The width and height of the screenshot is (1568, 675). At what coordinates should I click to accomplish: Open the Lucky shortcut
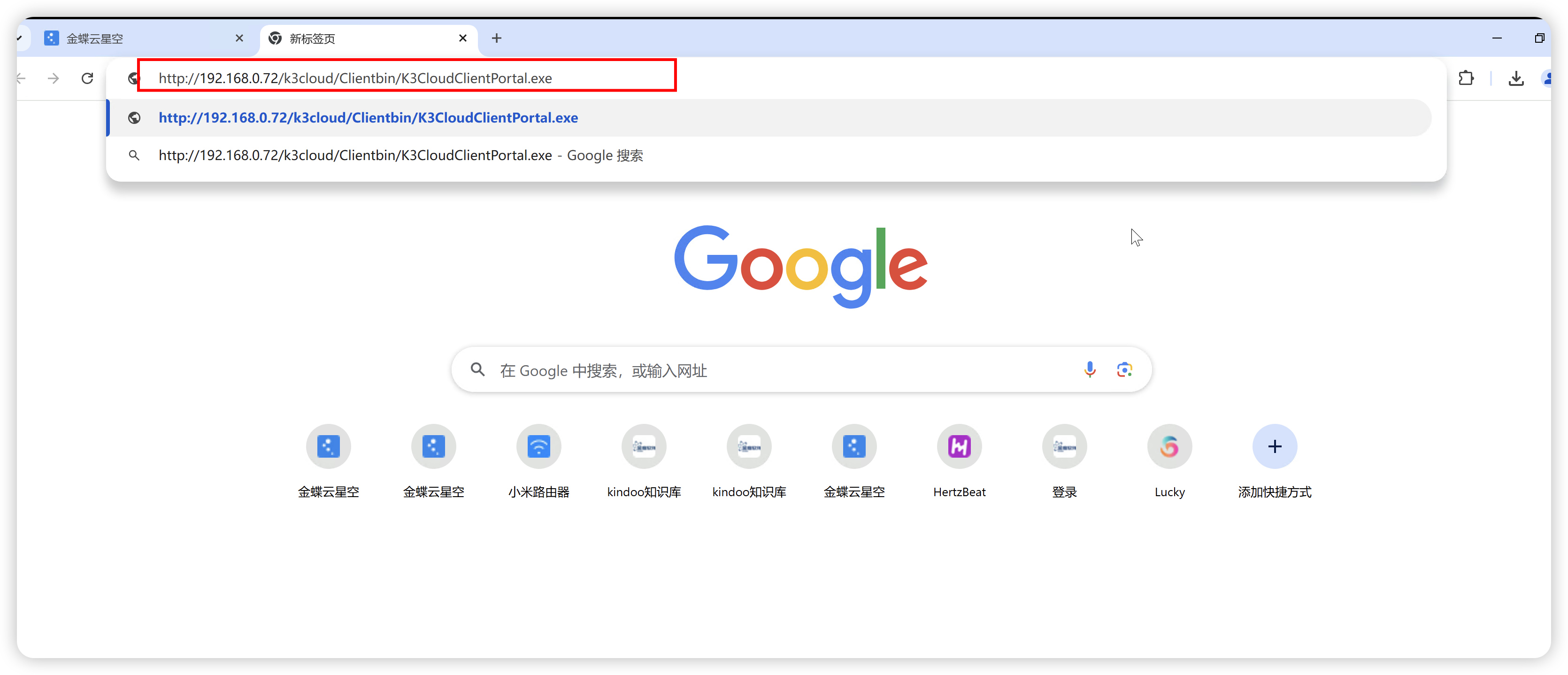click(x=1169, y=462)
